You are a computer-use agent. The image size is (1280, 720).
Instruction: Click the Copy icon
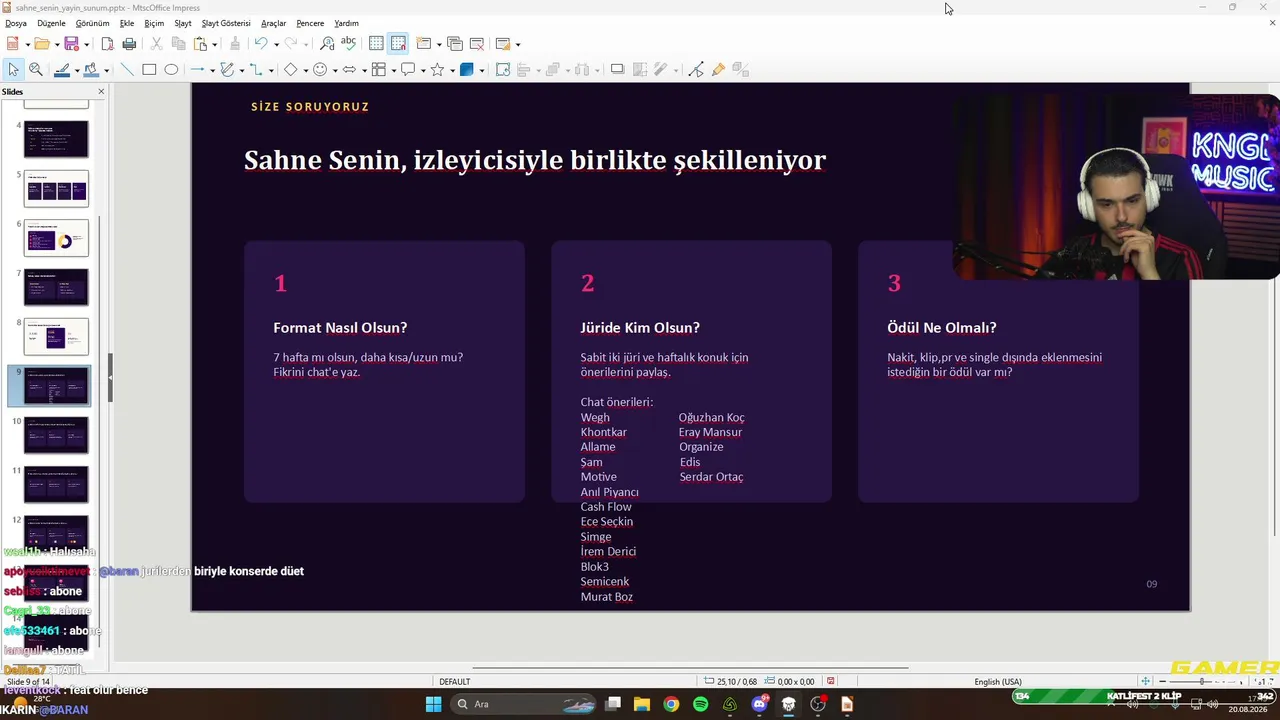178,44
